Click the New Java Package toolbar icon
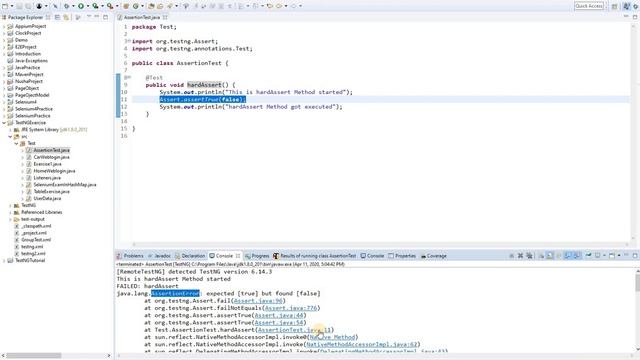 pyautogui.click(x=126, y=6)
